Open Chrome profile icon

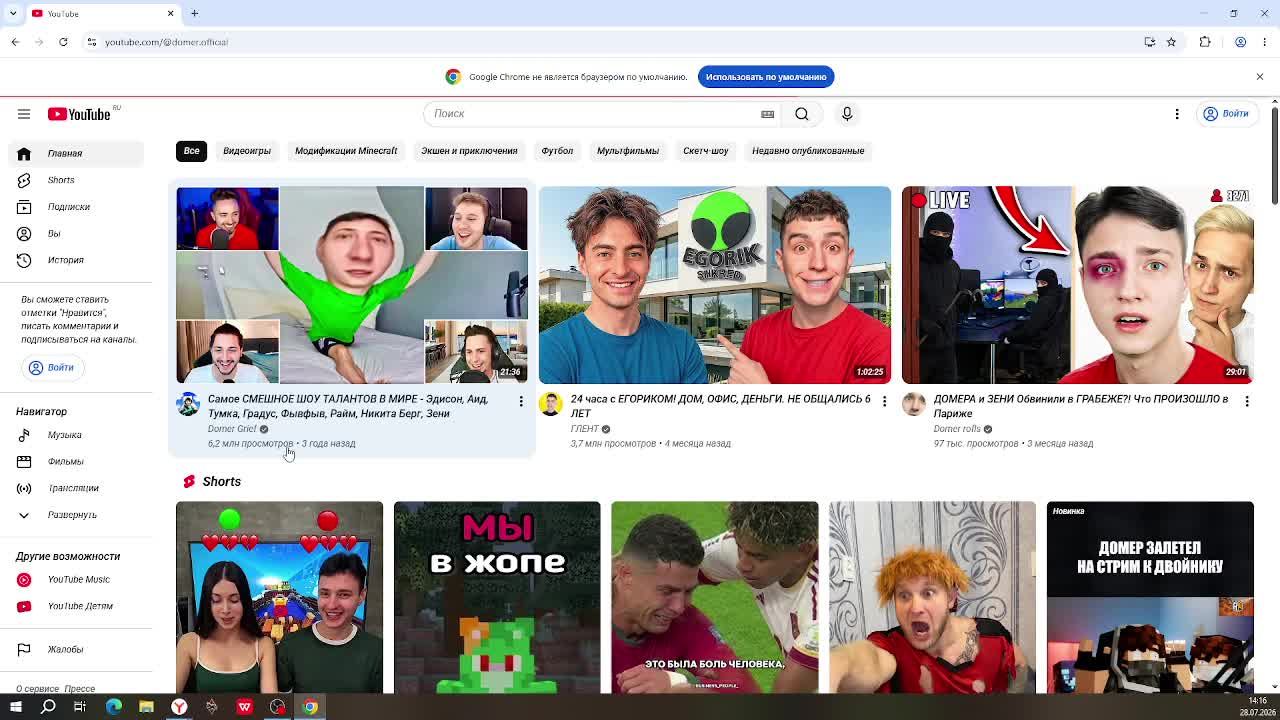pyautogui.click(x=1240, y=42)
